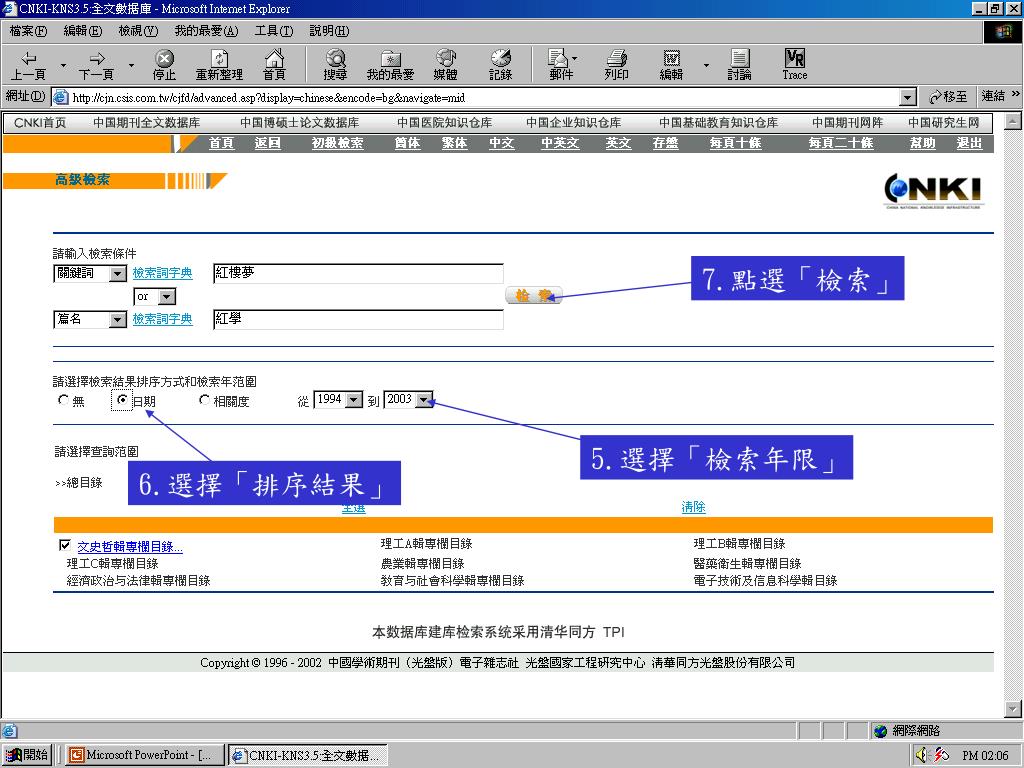Click the 紅學 title input field
1024x768 pixels.
pyautogui.click(x=359, y=319)
